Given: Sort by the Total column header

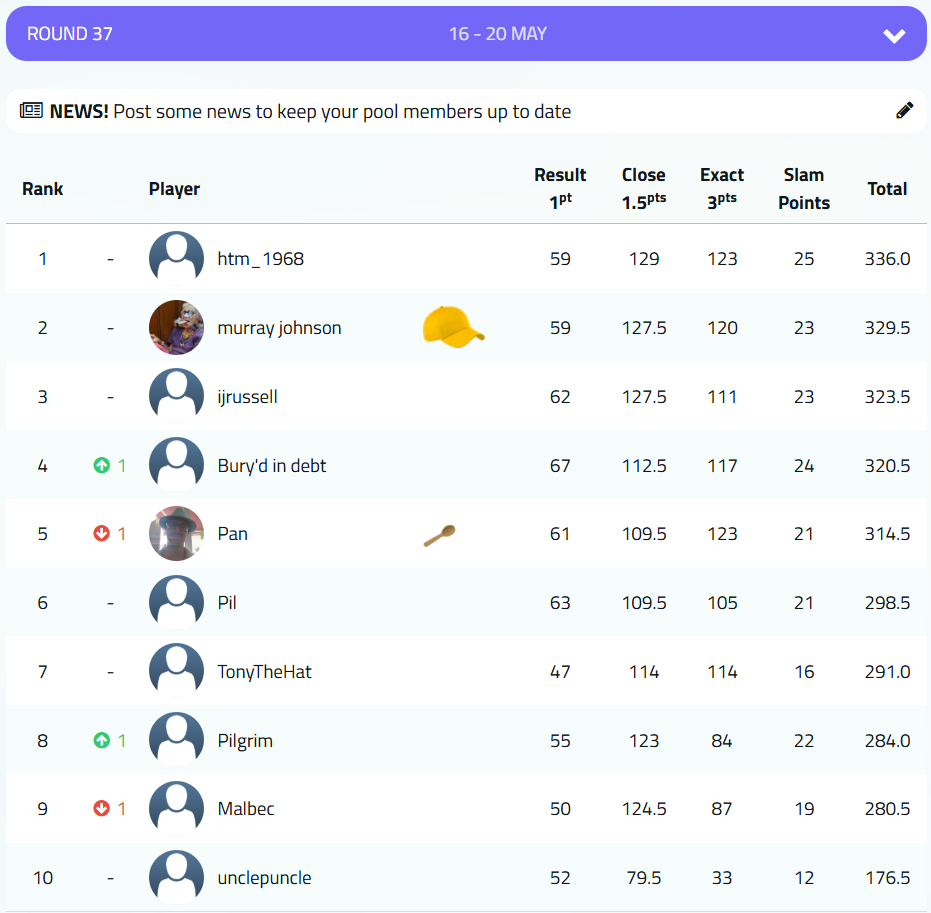Looking at the screenshot, I should pyautogui.click(x=887, y=189).
